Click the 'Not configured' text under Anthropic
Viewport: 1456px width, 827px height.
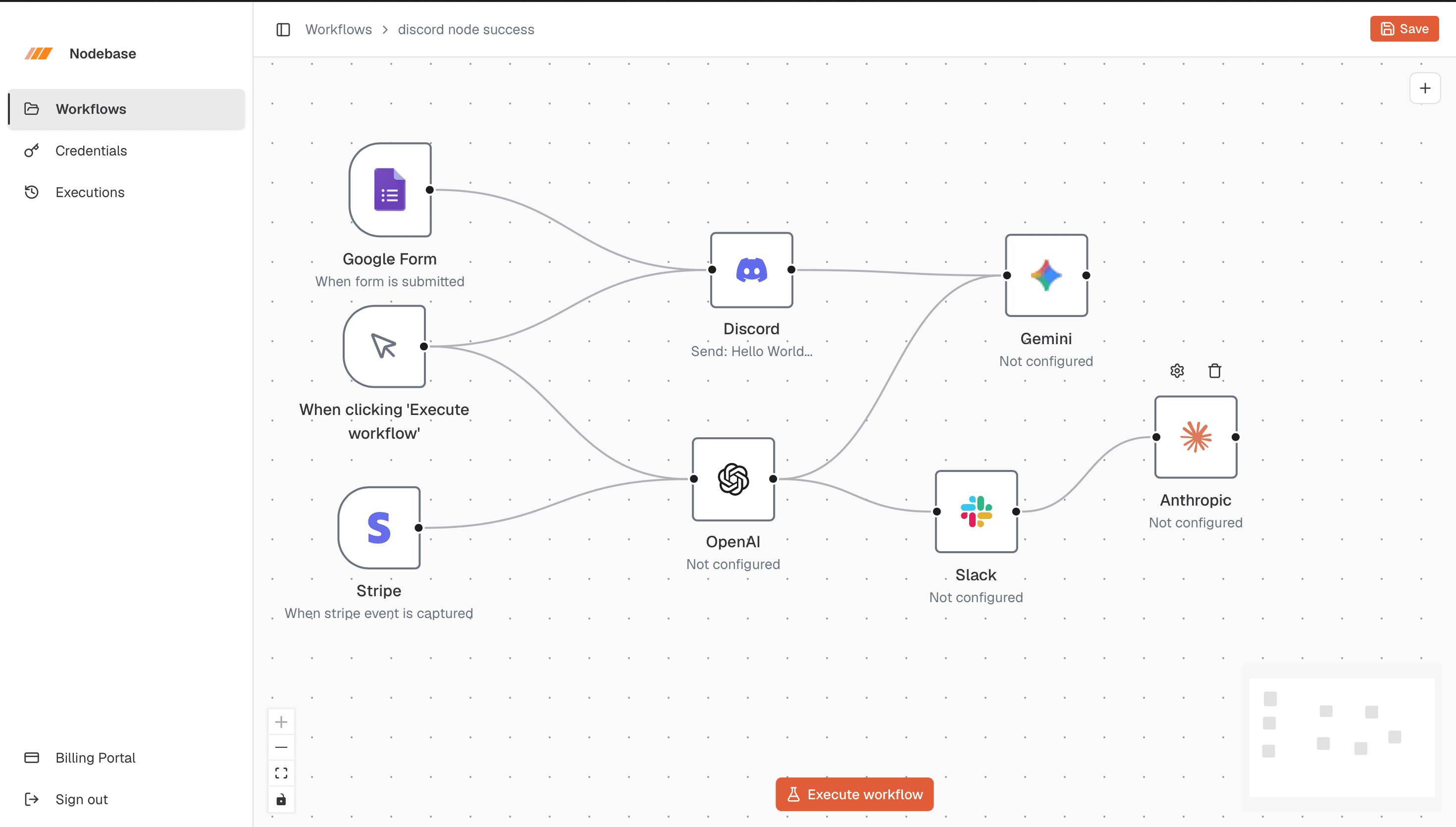(x=1196, y=522)
